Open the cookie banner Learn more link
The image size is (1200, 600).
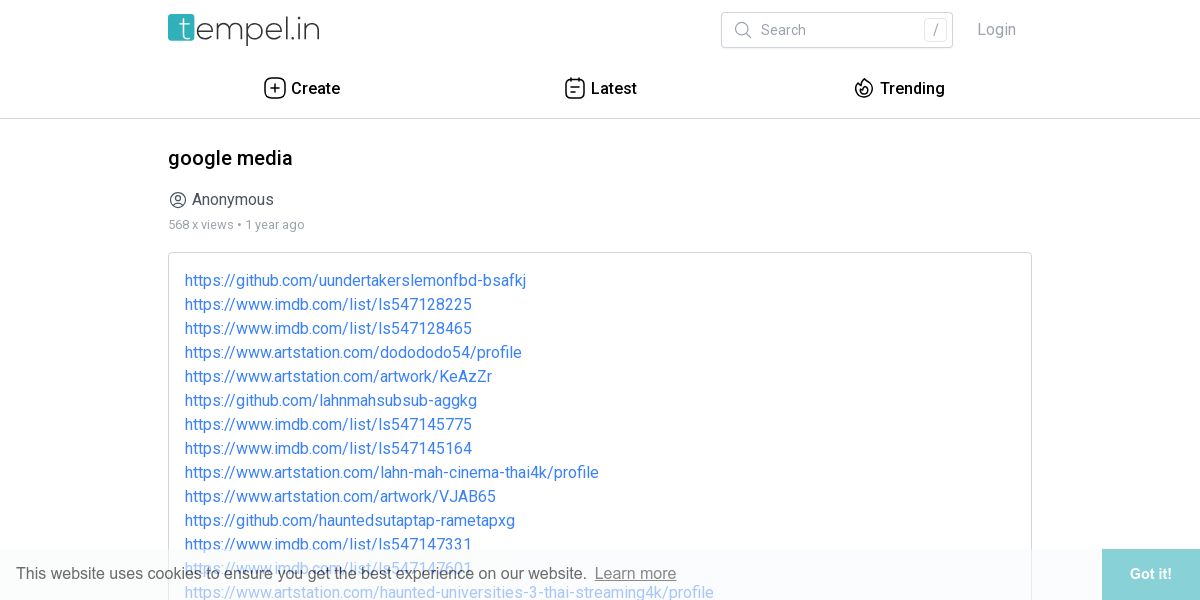635,574
